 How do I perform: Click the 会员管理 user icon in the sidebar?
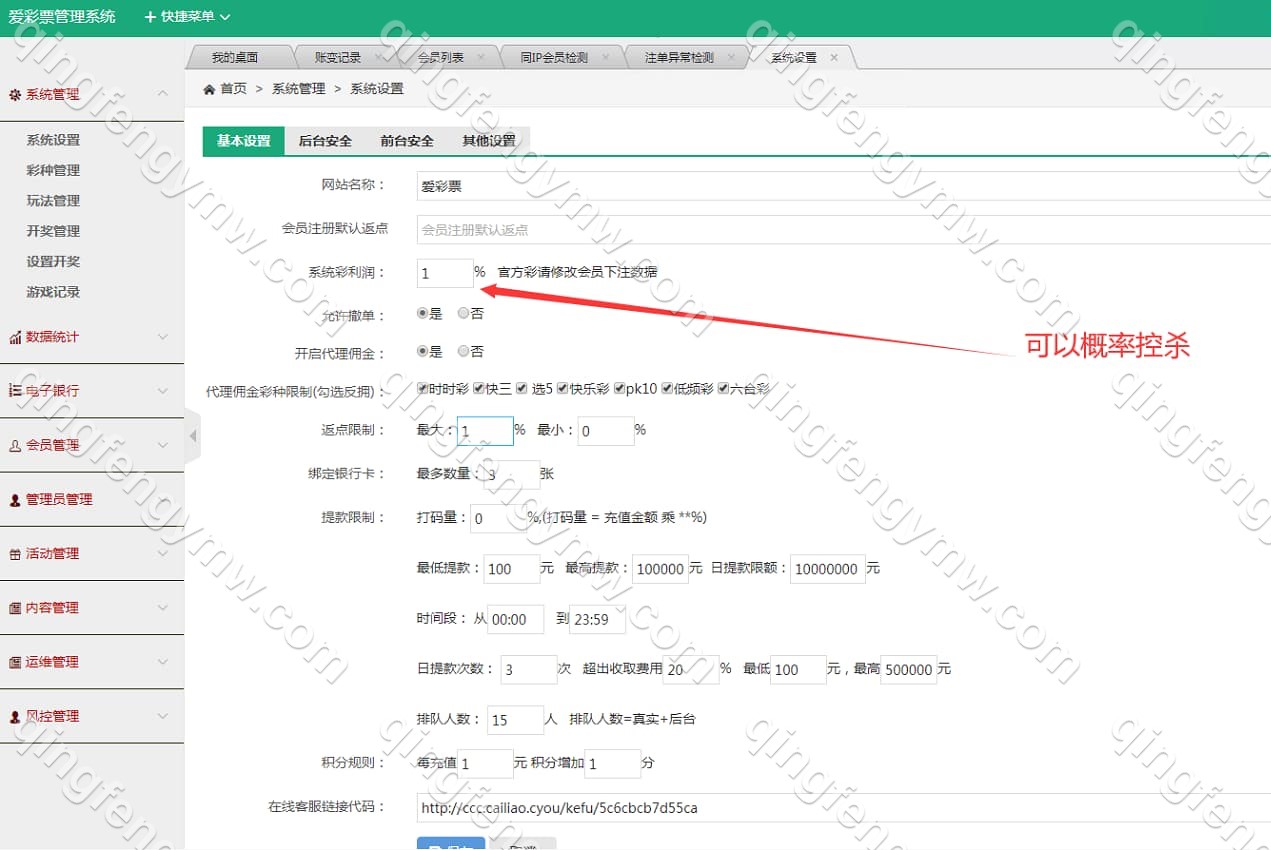pyautogui.click(x=15, y=446)
